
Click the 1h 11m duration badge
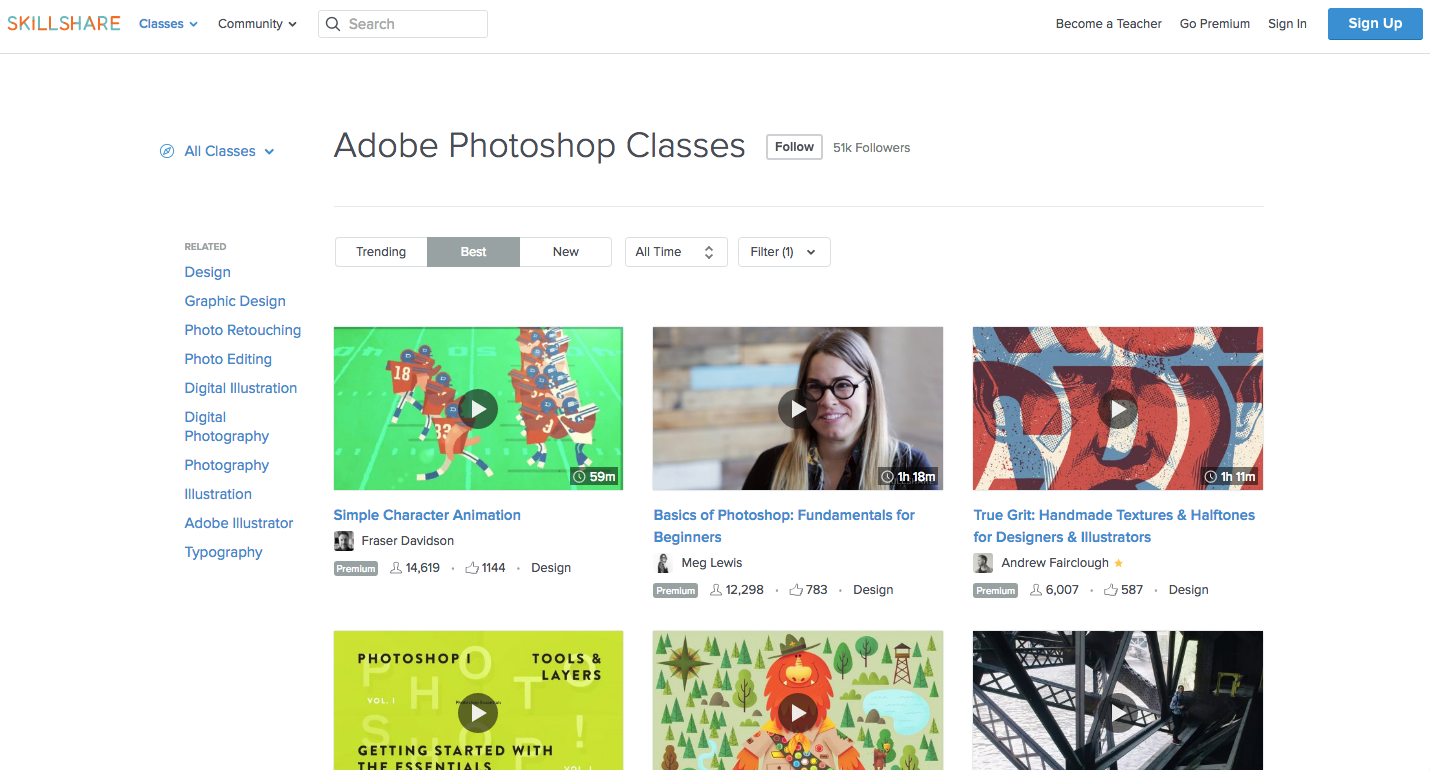[1230, 477]
